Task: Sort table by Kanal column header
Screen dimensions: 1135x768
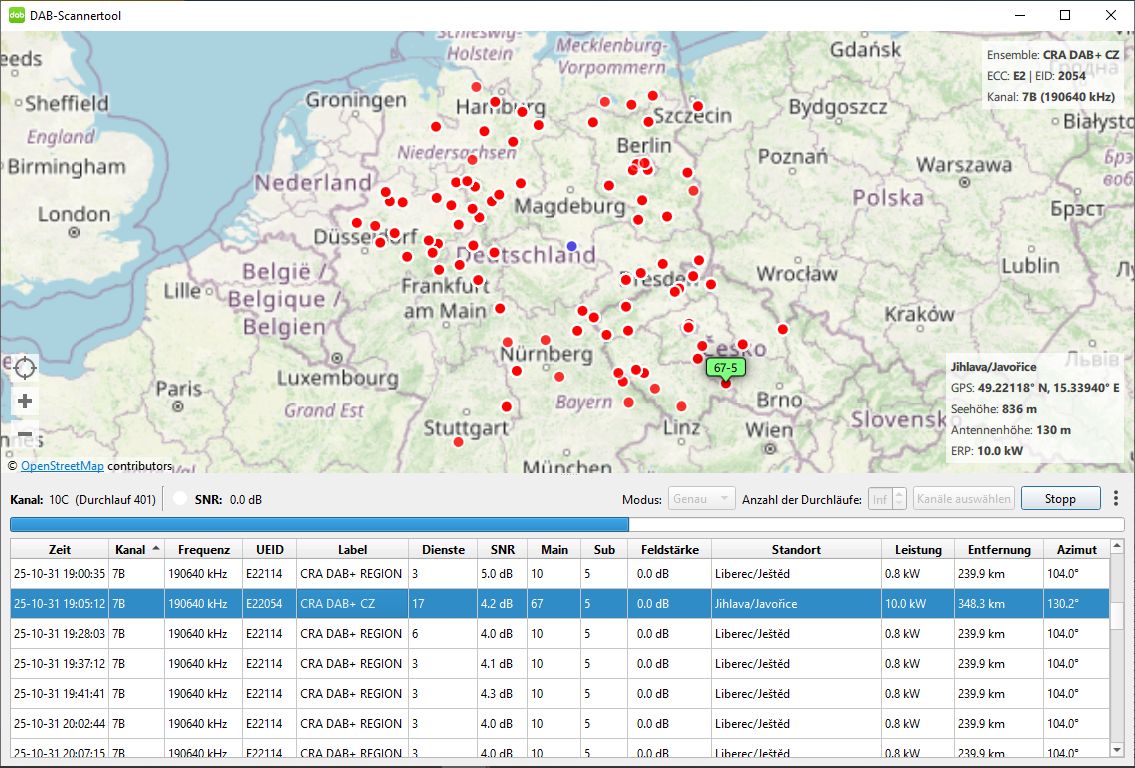Action: (x=136, y=549)
